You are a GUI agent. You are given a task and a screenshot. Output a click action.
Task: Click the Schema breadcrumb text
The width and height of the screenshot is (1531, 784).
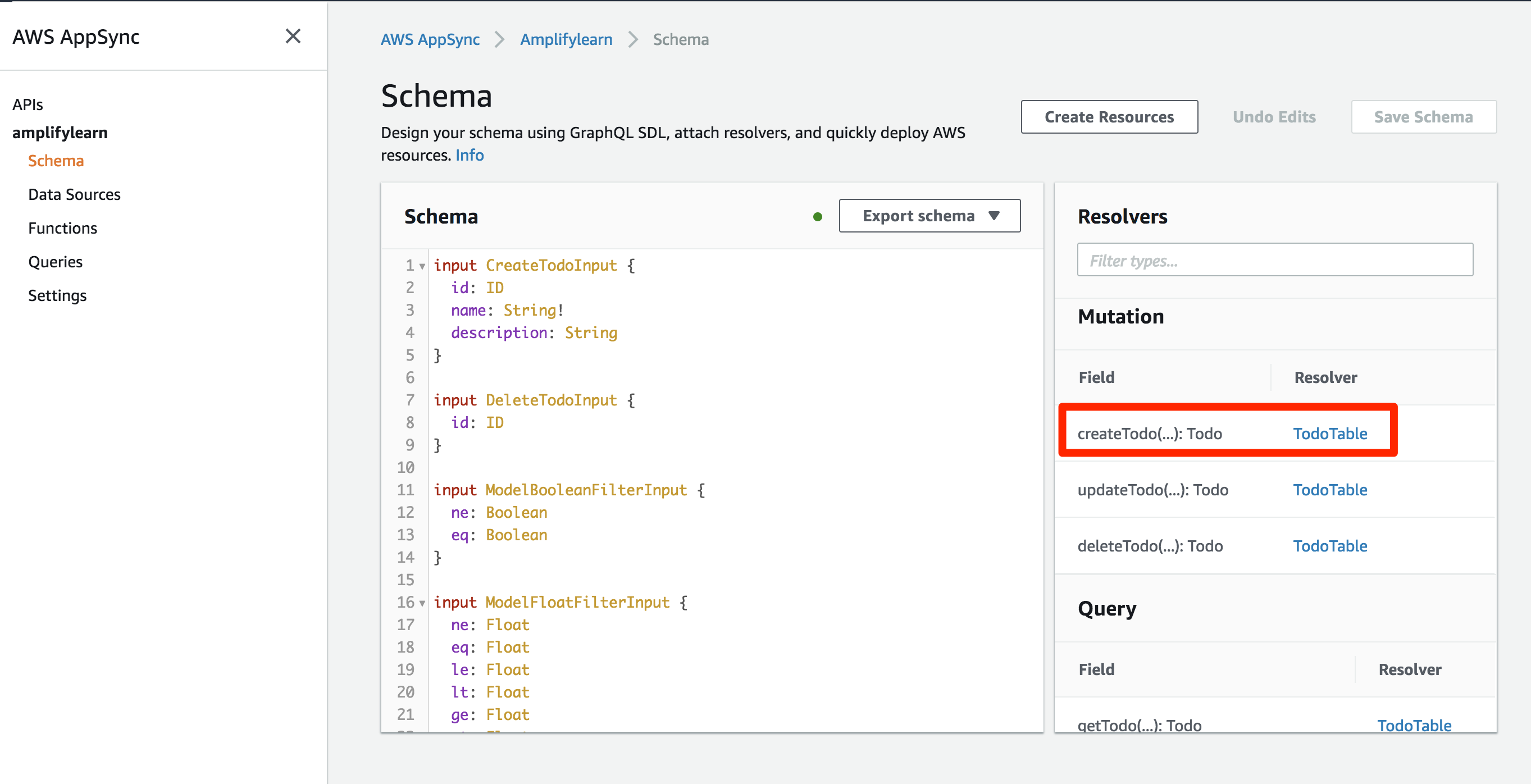pos(681,39)
